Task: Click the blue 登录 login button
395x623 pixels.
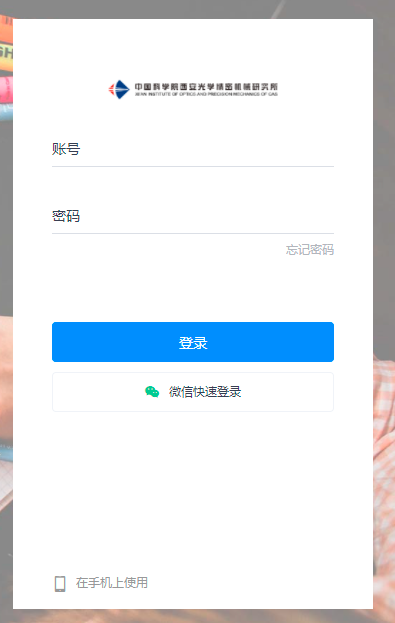Action: click(x=193, y=342)
